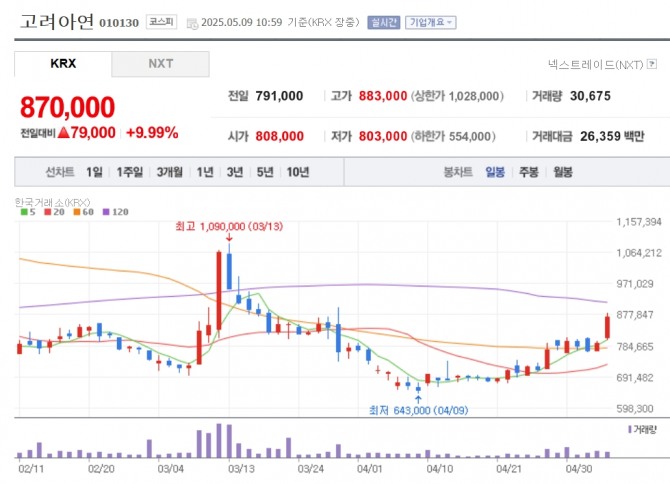This screenshot has width=670, height=484.
Task: Click the 1,157,394 price axis label
Action: [639, 222]
